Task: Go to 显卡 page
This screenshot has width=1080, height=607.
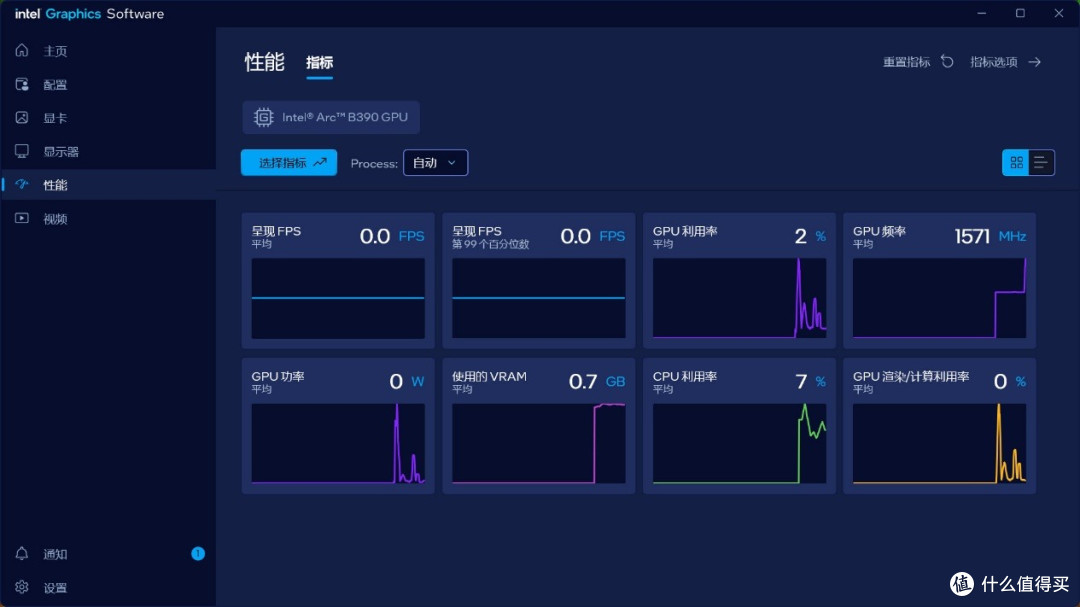Action: coord(109,118)
